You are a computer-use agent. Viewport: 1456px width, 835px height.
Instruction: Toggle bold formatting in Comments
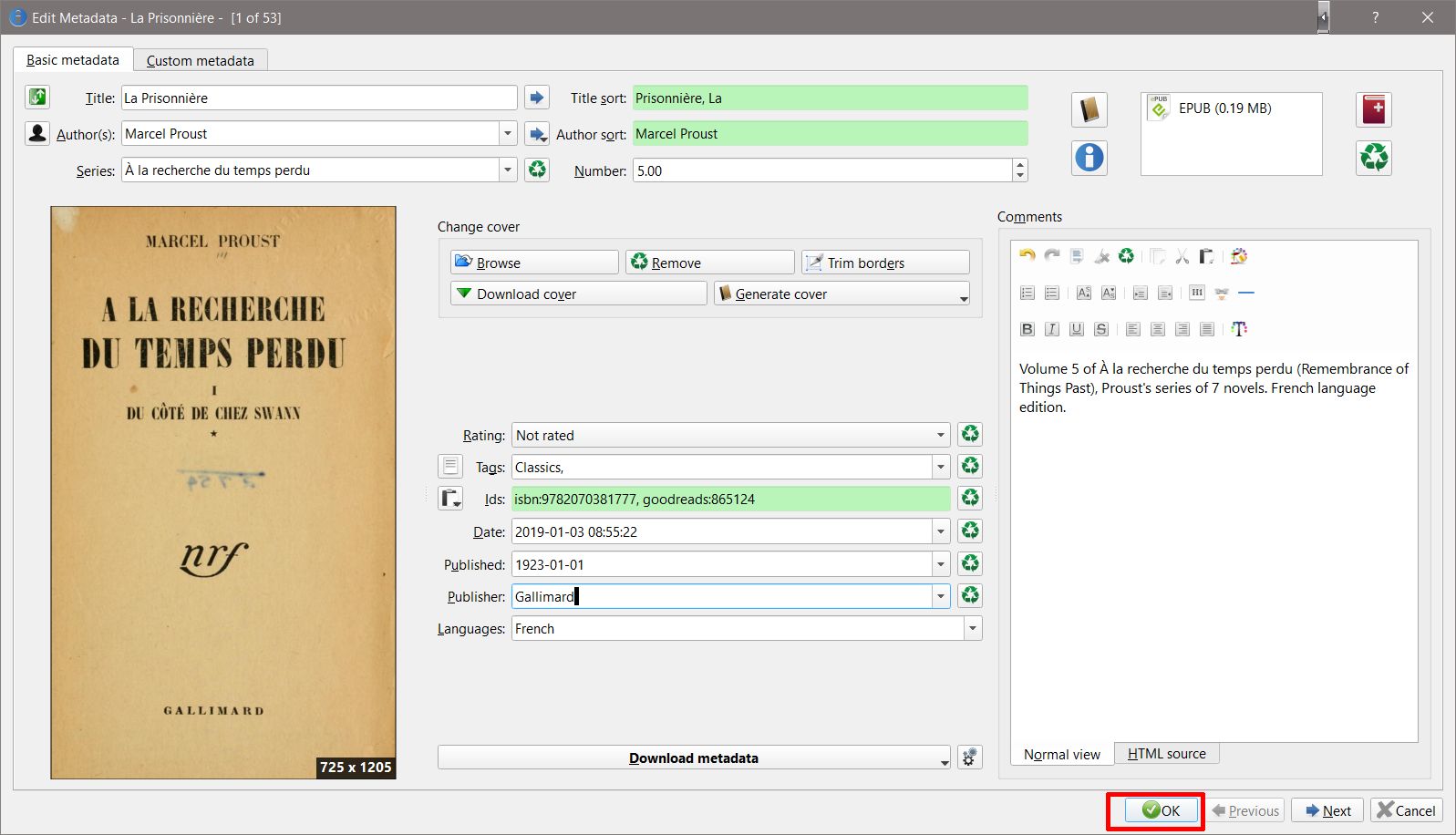pos(1027,329)
